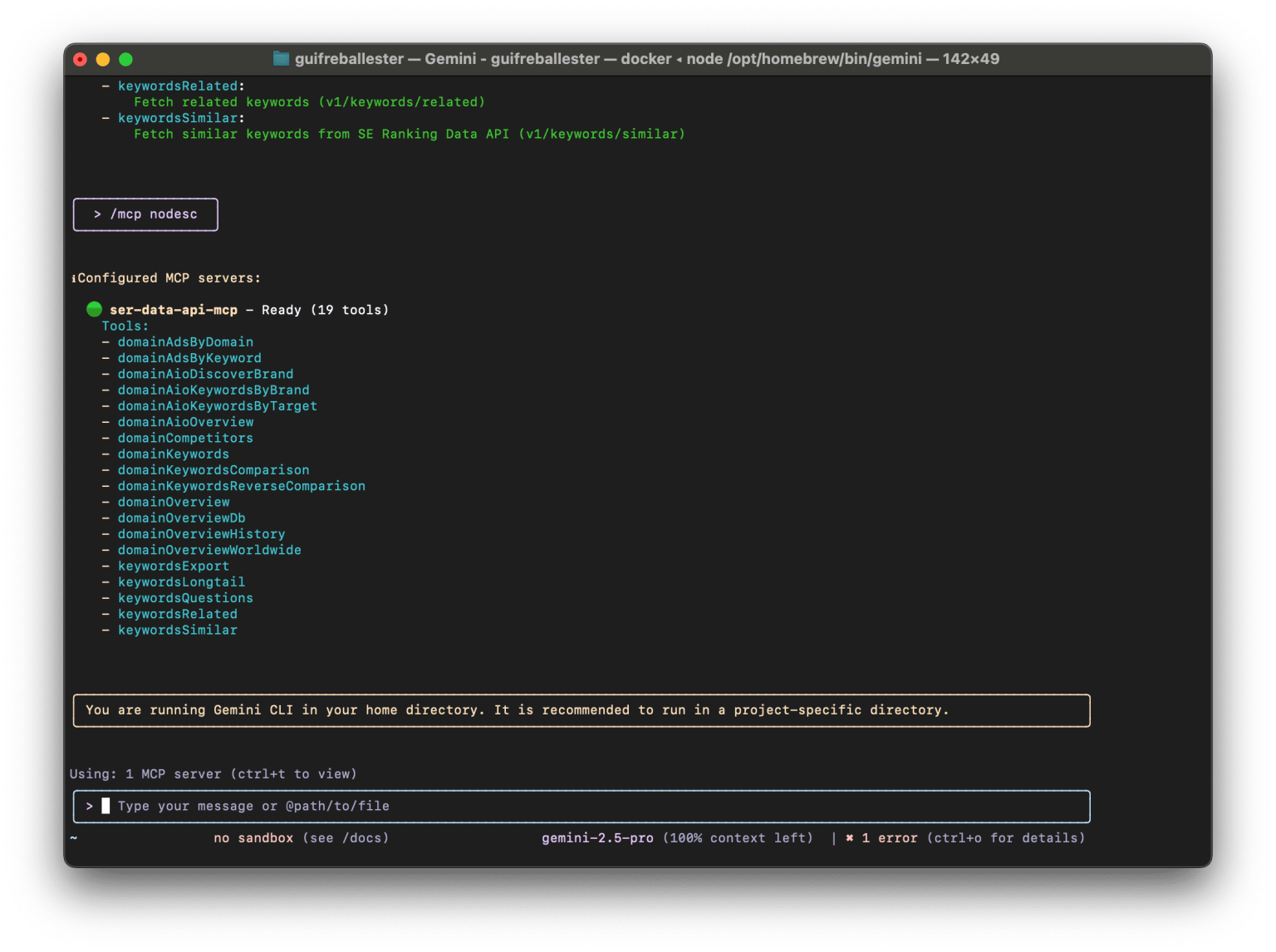Click the domainKeywordsComparison link

213,469
